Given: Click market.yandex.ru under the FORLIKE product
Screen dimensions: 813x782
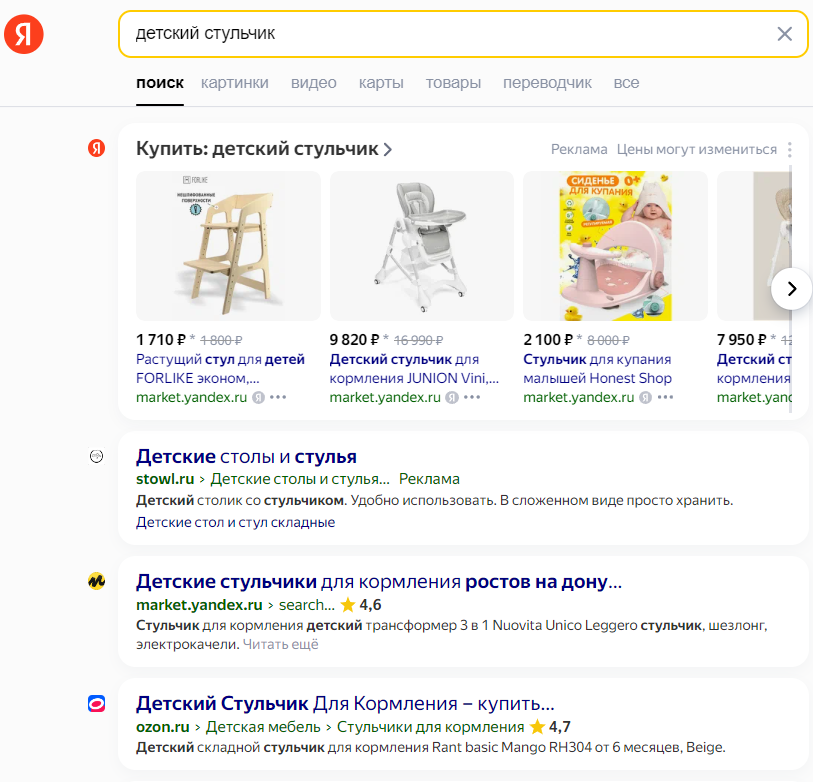Looking at the screenshot, I should coord(191,397).
